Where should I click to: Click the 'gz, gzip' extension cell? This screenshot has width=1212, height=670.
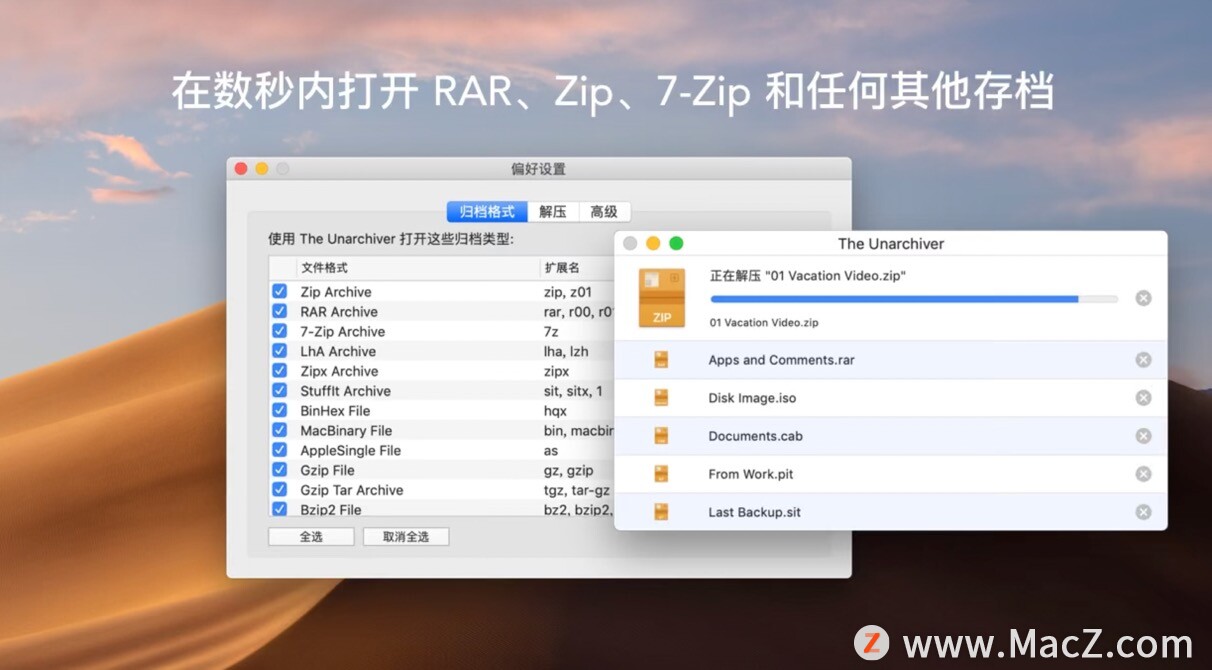click(568, 470)
